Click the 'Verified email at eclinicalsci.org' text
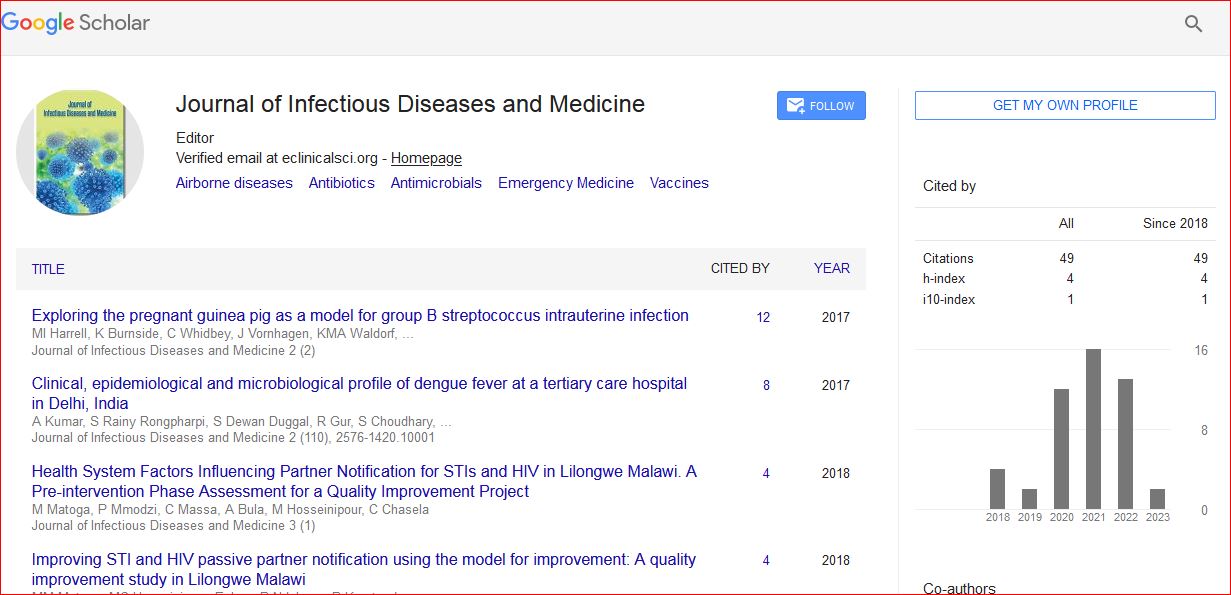This screenshot has width=1231, height=595. point(276,158)
